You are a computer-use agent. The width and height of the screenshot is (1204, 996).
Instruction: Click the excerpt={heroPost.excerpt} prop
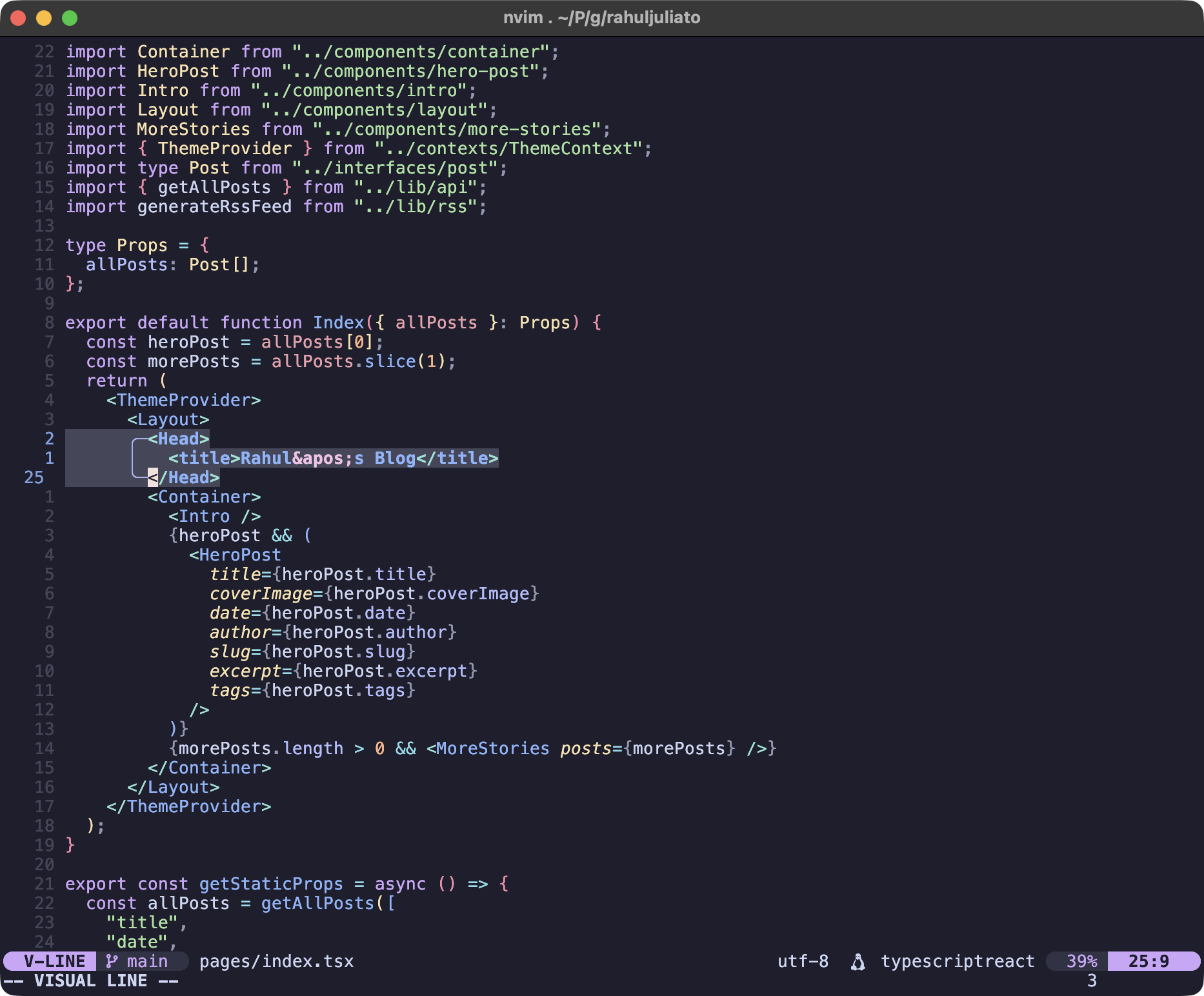[x=343, y=671]
